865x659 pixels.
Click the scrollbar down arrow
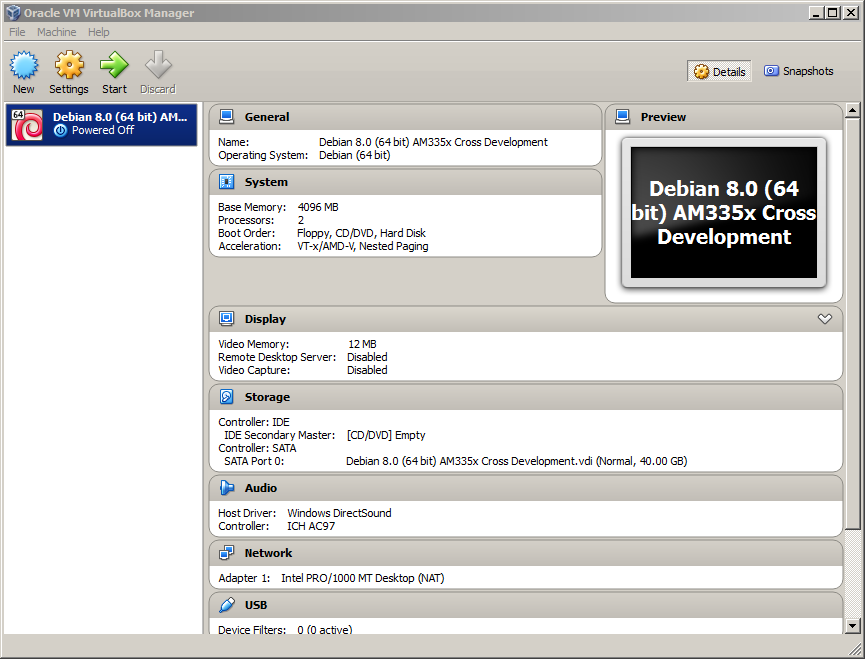point(852,625)
